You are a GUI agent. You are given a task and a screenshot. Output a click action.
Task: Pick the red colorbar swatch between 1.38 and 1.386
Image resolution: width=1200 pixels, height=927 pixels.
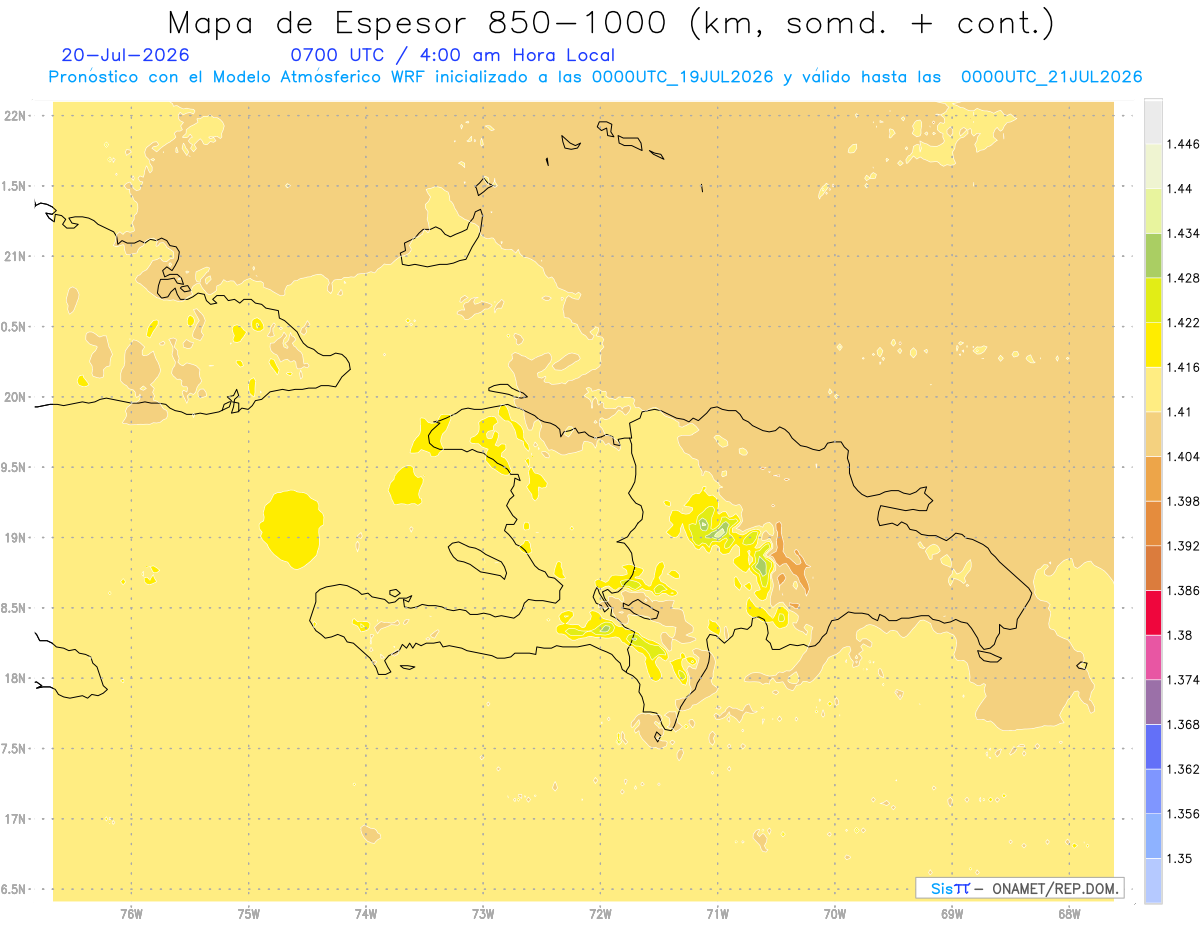click(x=1153, y=612)
